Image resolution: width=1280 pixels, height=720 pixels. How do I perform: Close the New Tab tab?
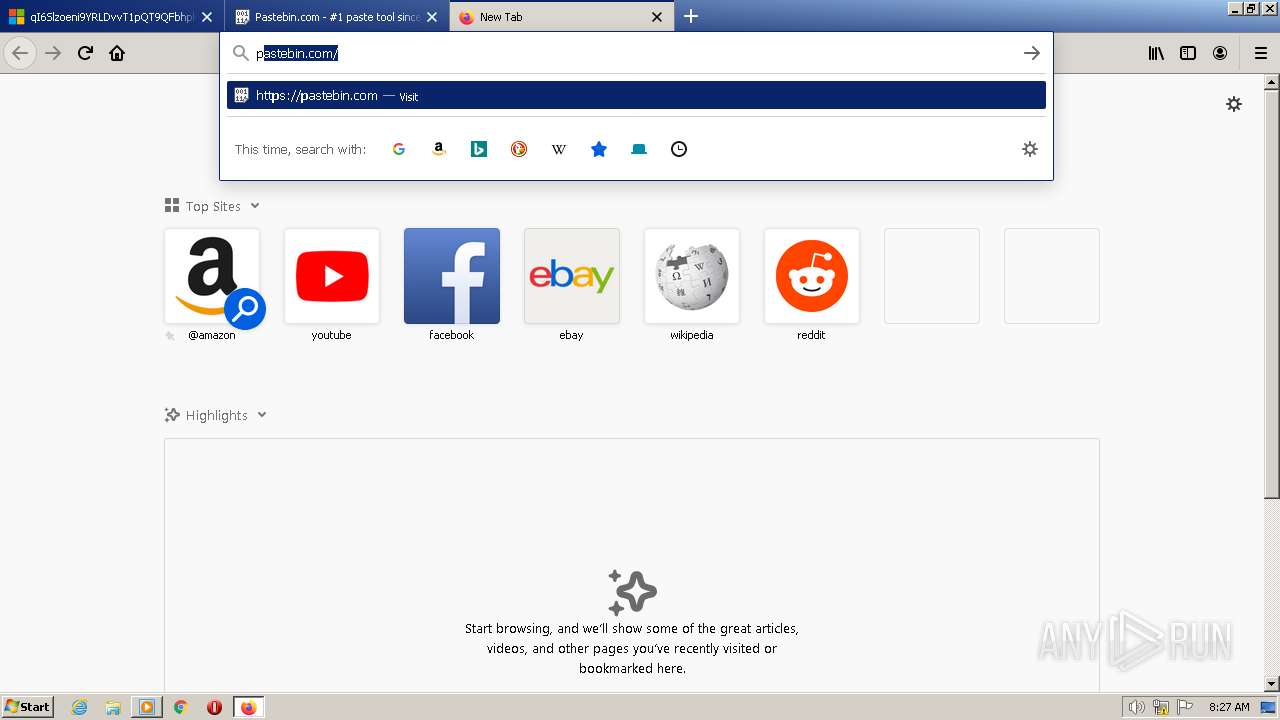click(x=657, y=17)
